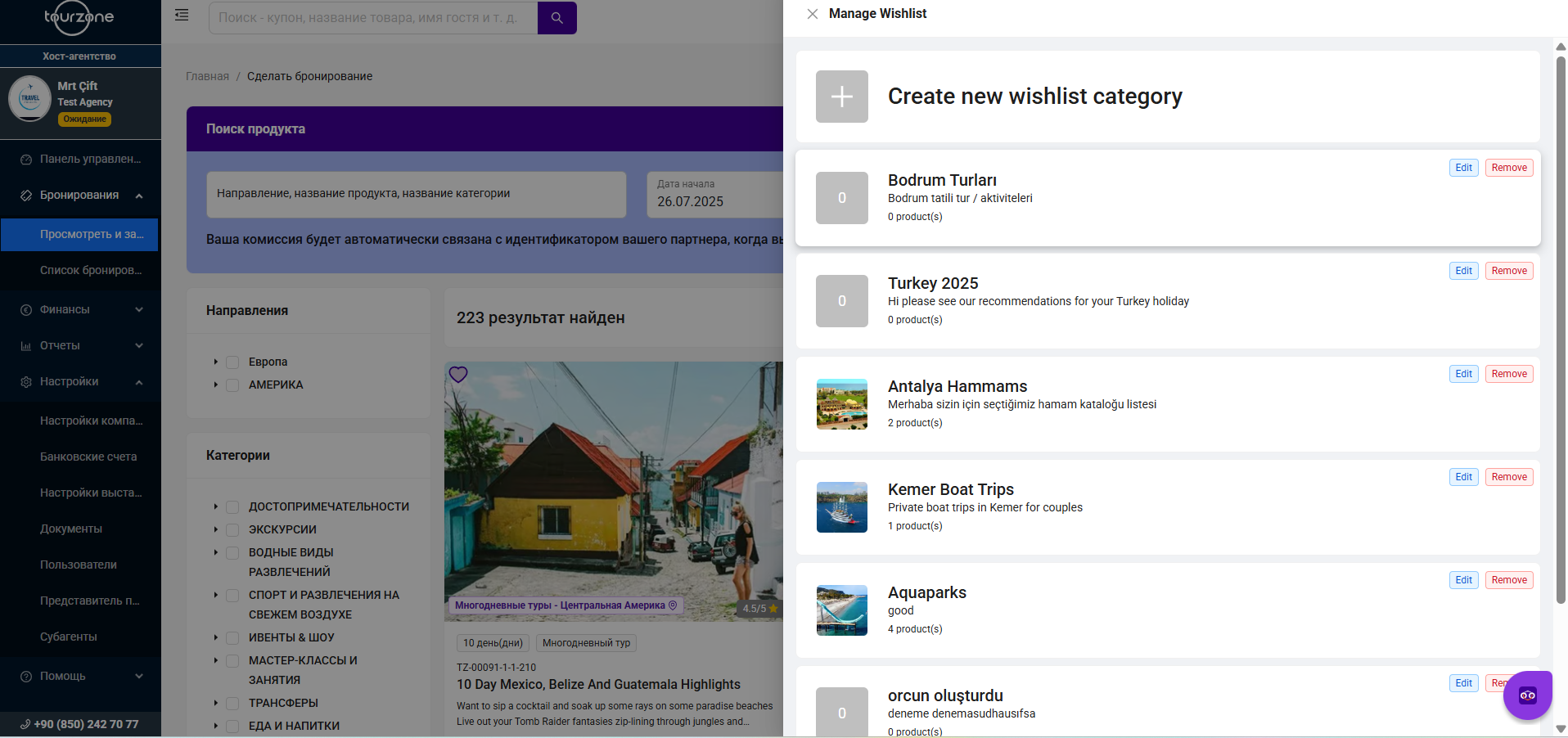
Task: Expand the Финансы submenu chevron
Action: point(139,310)
